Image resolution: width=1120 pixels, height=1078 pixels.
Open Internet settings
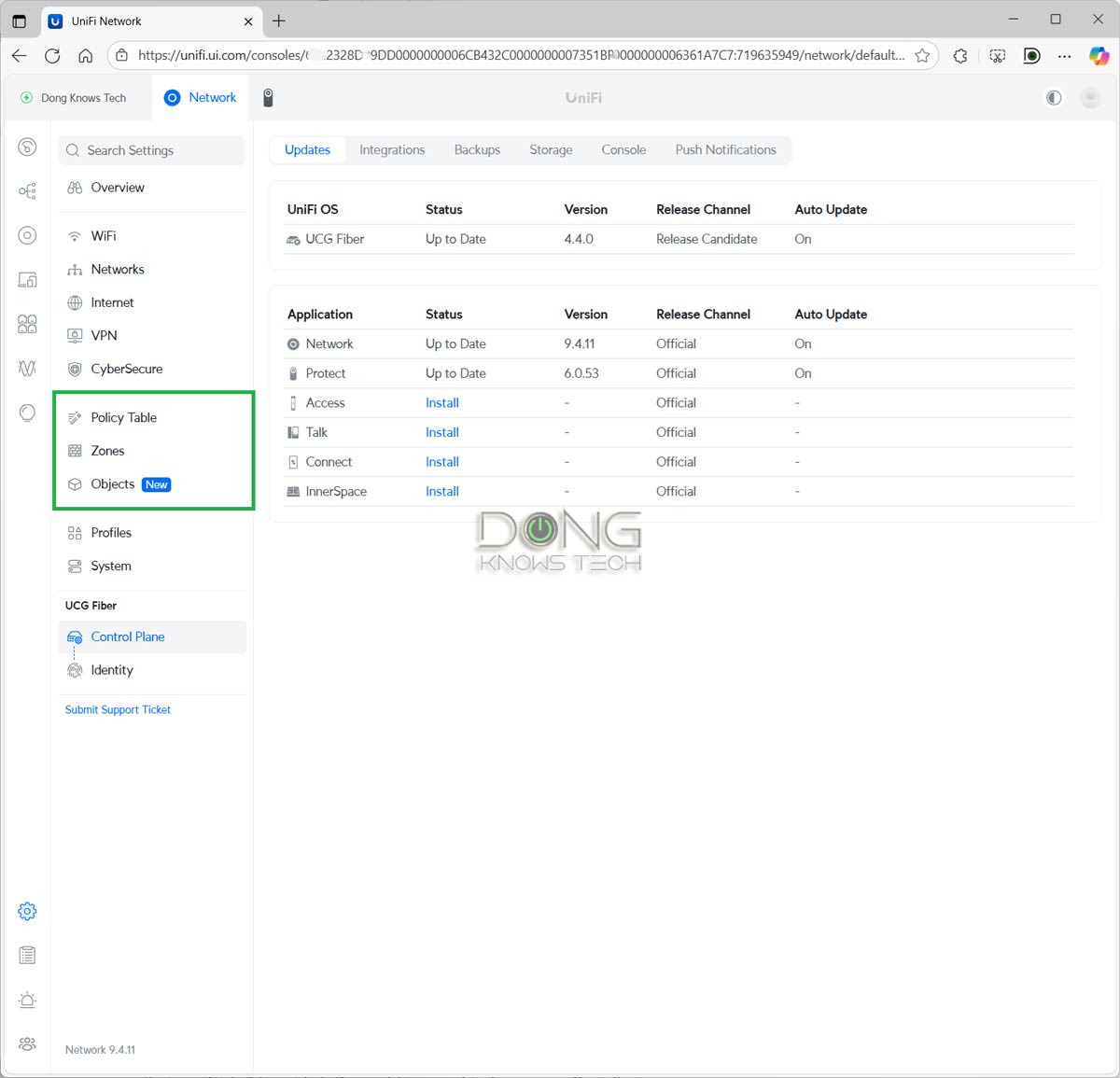coord(152,302)
